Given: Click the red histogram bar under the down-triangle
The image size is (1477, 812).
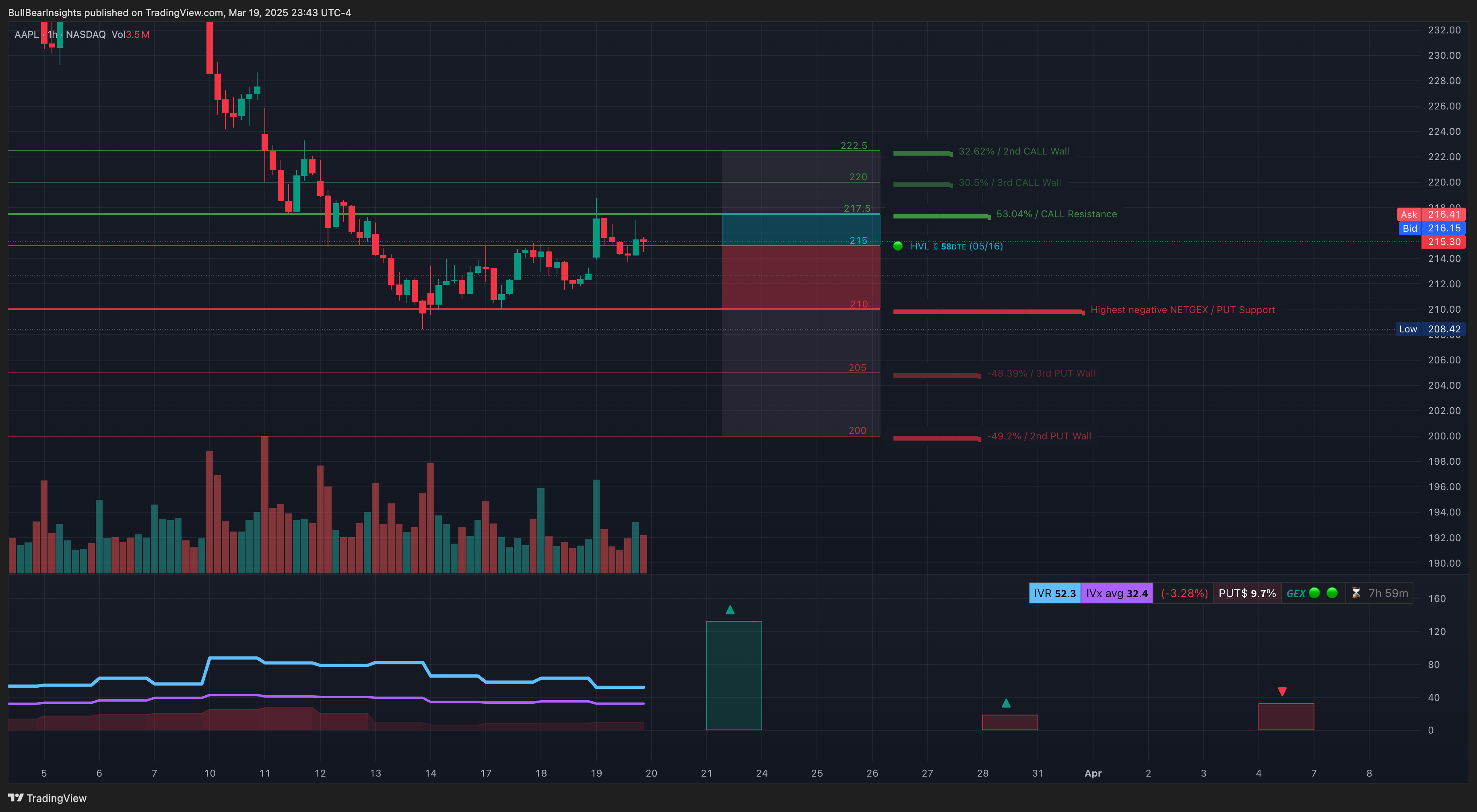Looking at the screenshot, I should pyautogui.click(x=1286, y=717).
